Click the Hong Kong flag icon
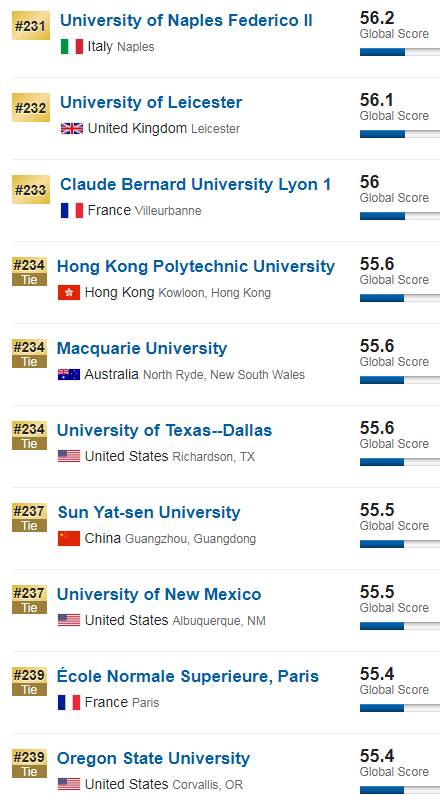The width and height of the screenshot is (448, 810). click(x=69, y=293)
